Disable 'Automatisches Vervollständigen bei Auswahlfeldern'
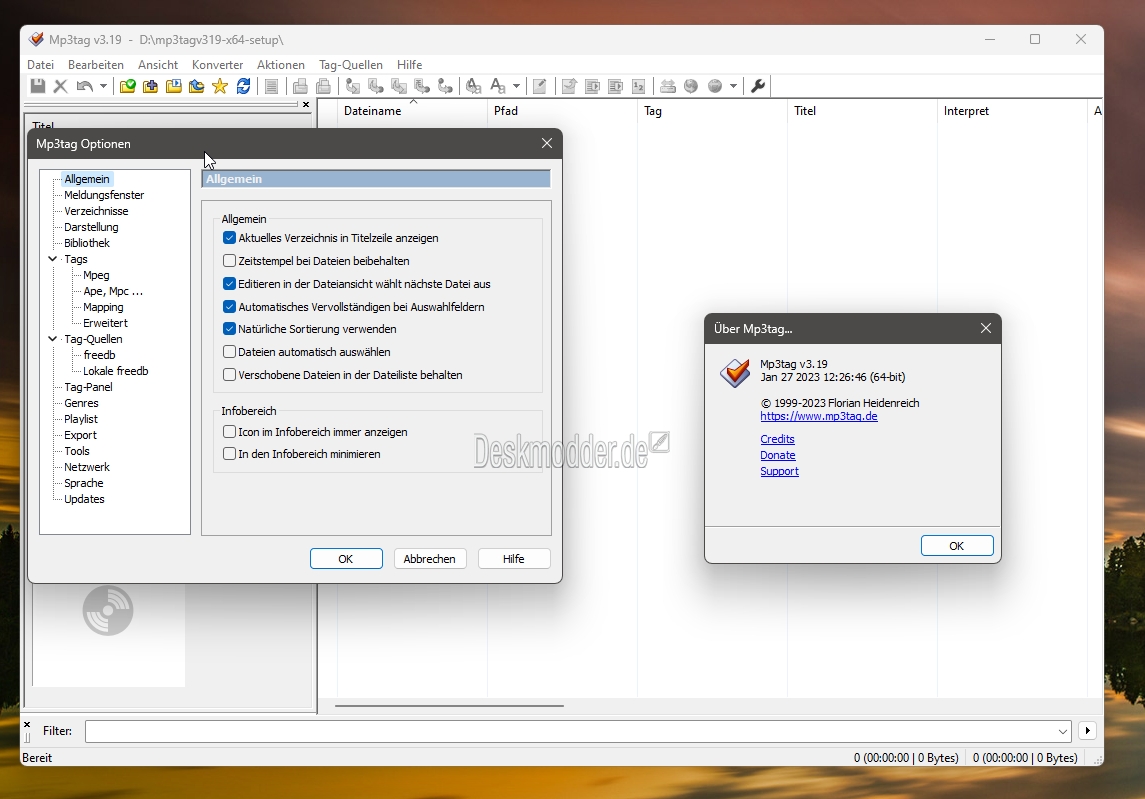This screenshot has width=1145, height=799. coord(229,307)
